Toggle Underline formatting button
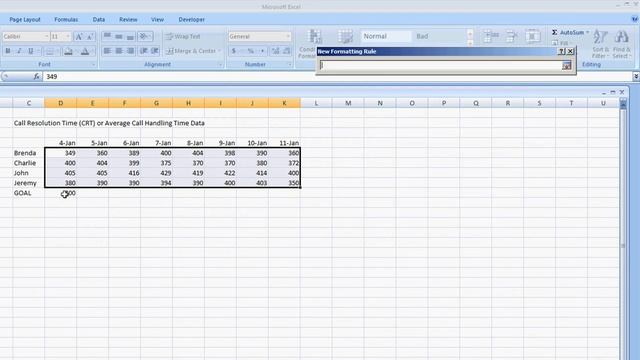640x360 pixels. point(31,51)
